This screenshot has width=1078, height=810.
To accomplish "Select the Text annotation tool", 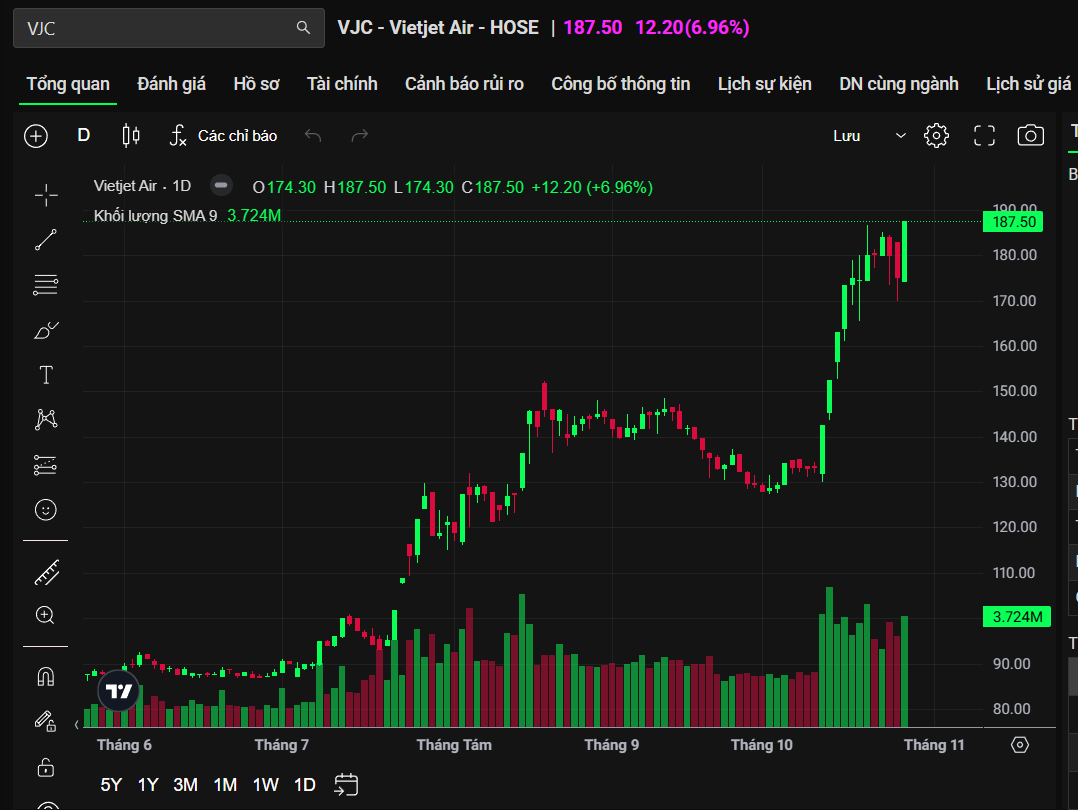I will coord(46,375).
